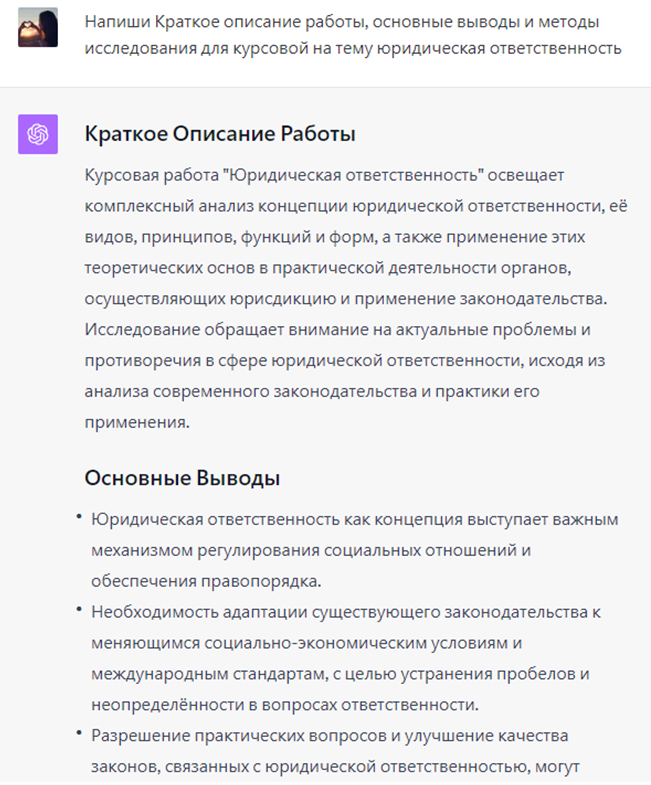651x785 pixels.
Task: Click the line 'механизмом регулирования социальных отношений и'
Action: coord(310,551)
